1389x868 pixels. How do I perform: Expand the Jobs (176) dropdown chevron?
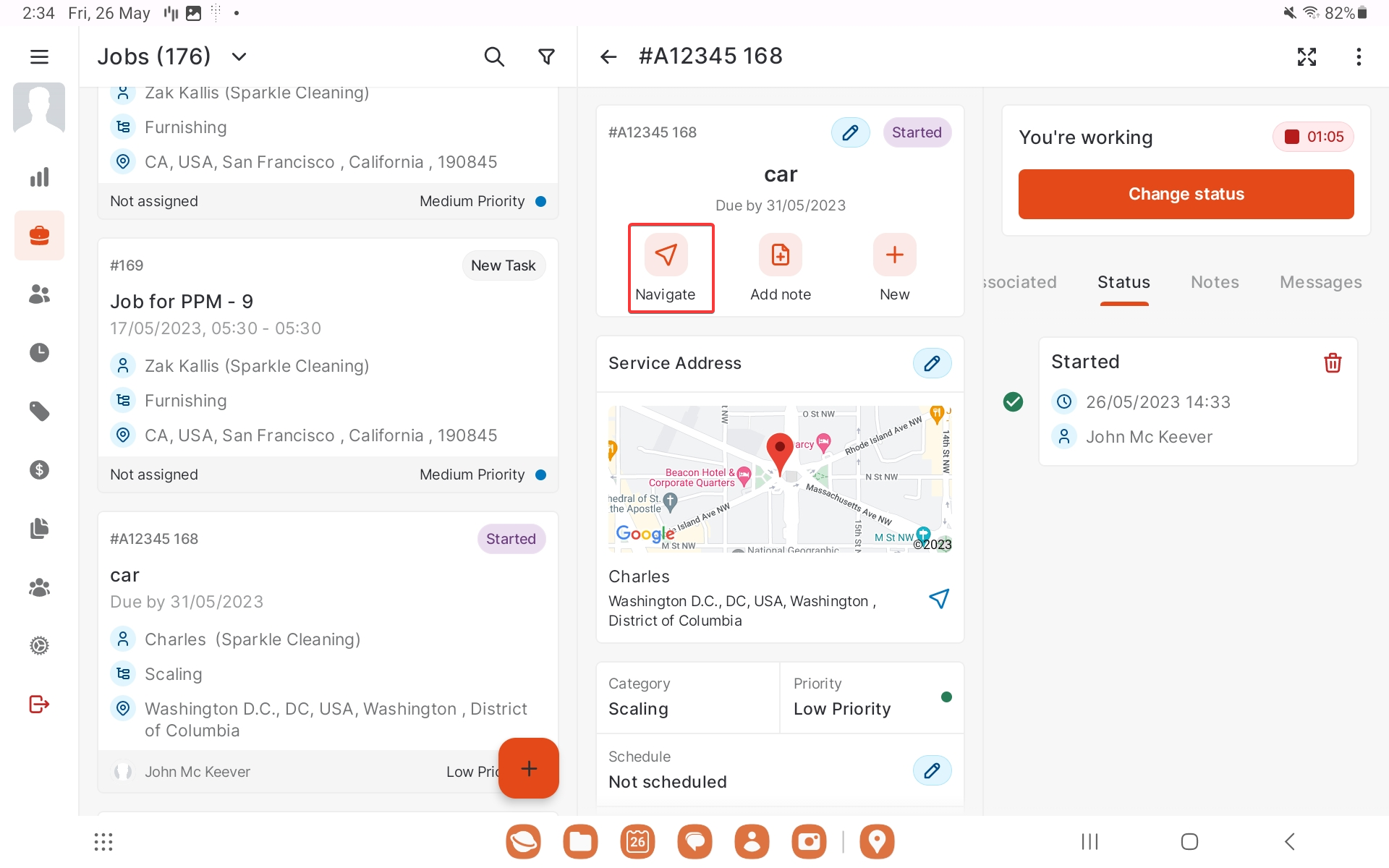[239, 56]
